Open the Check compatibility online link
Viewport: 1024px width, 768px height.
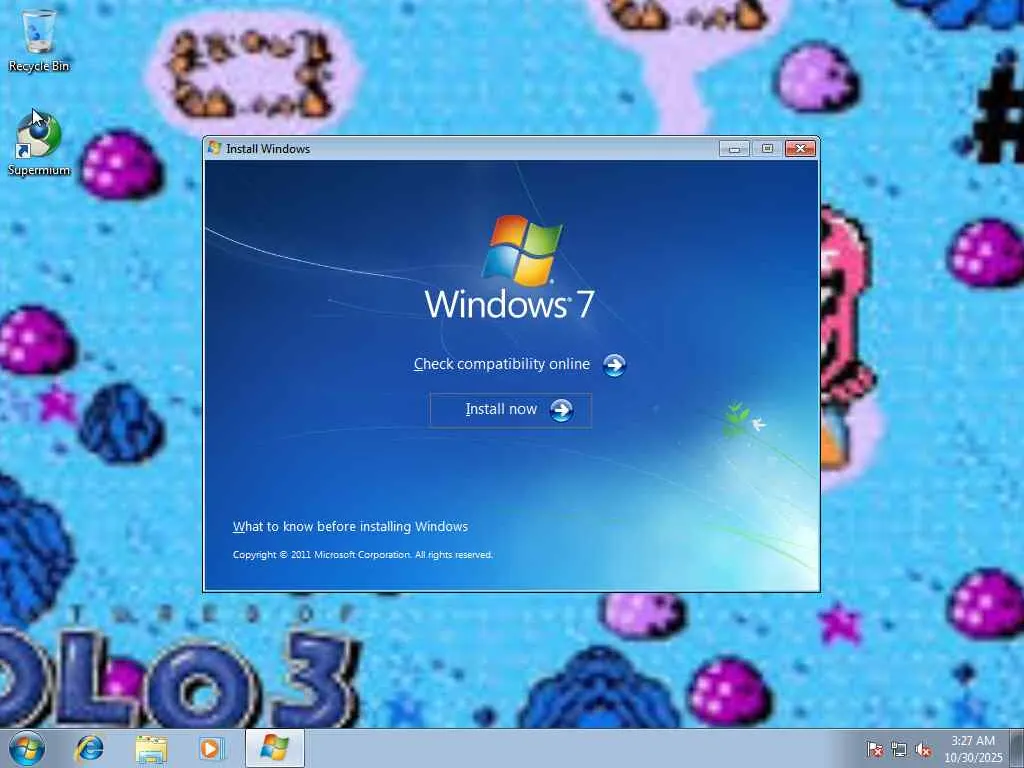click(x=502, y=364)
